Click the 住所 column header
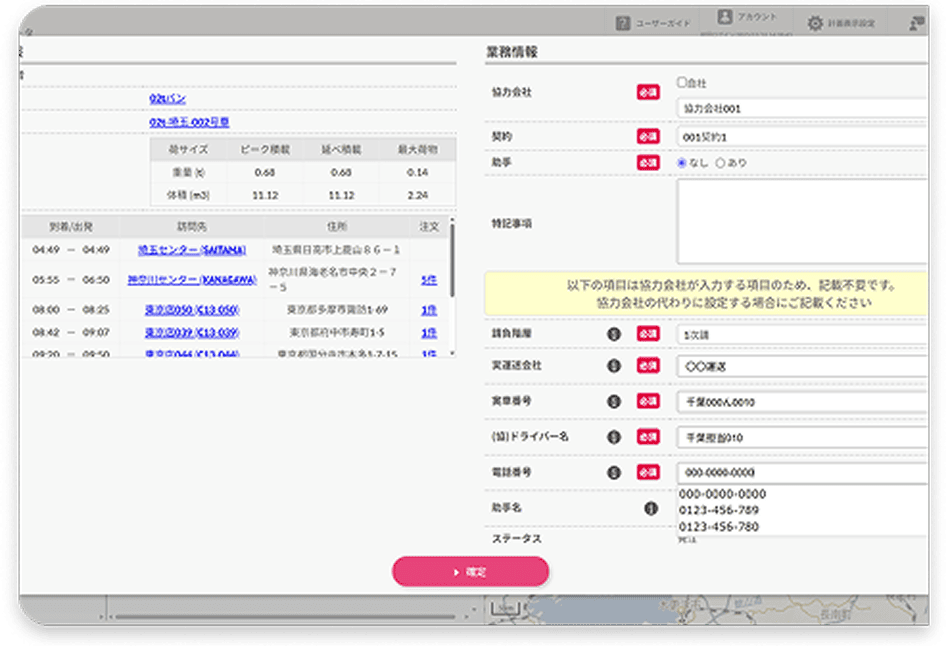Screen dimensions: 948x646 pyautogui.click(x=337, y=227)
